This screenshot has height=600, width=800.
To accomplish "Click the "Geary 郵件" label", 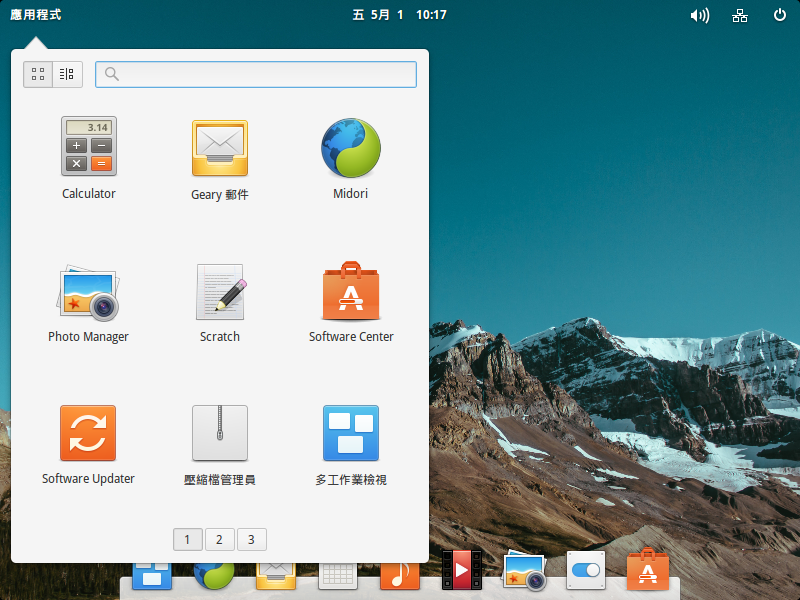I will [220, 194].
